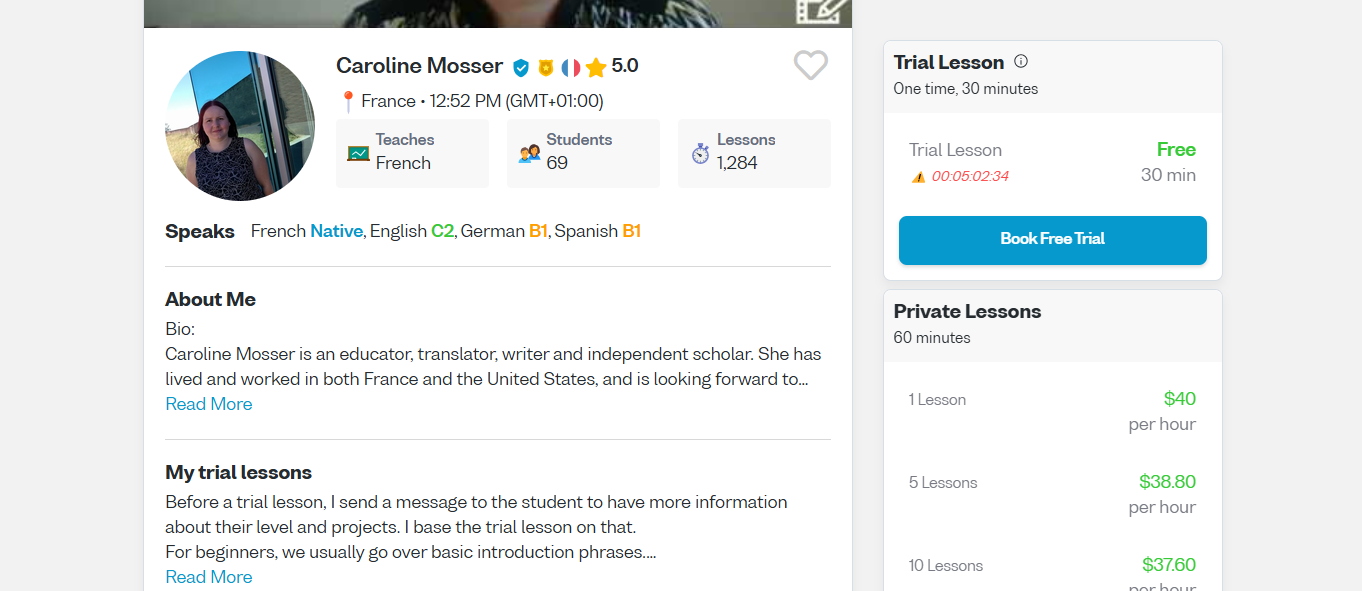Select the French flag icon
This screenshot has width=1362, height=591.
[570, 66]
